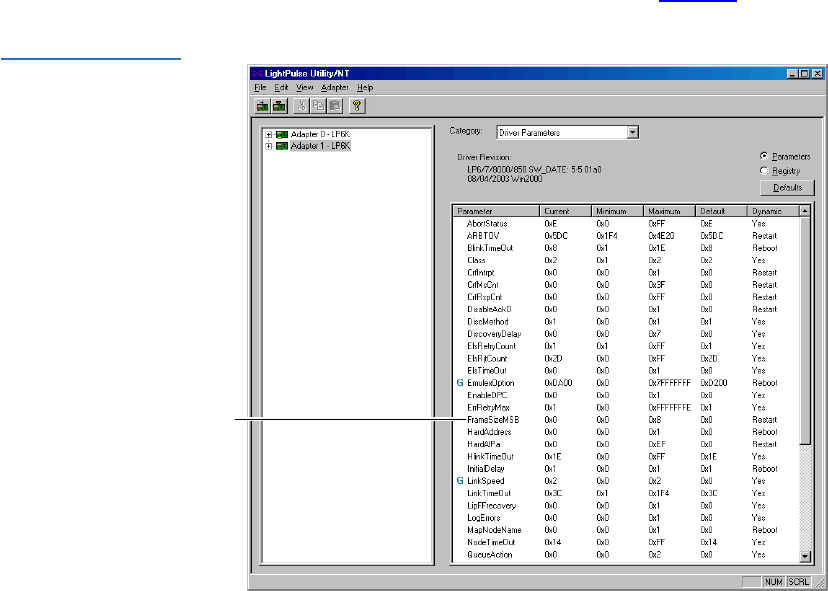Sort by the Minimum column header

point(617,211)
